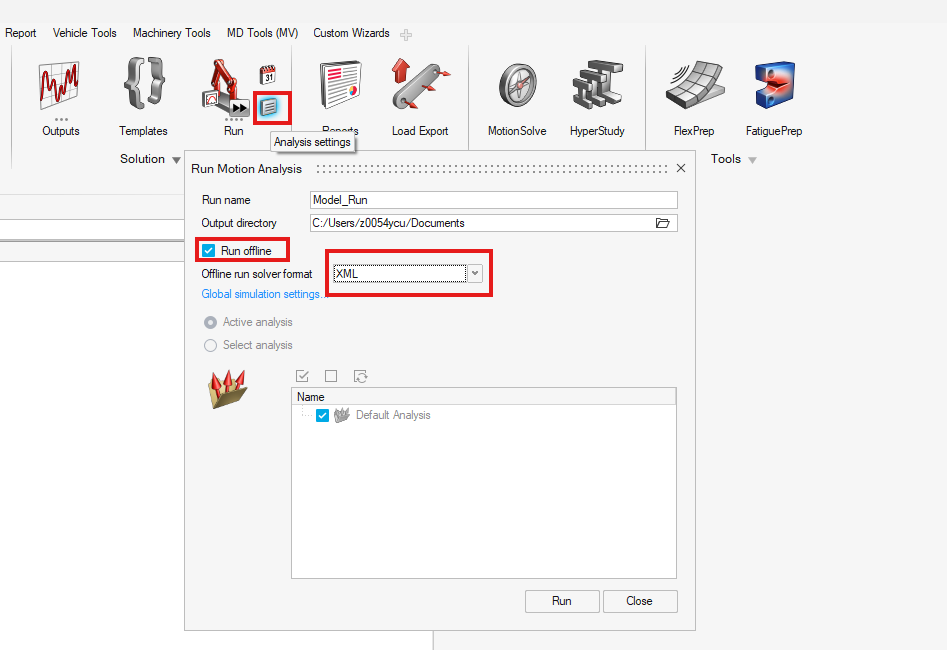This screenshot has height=650, width=947.
Task: Click the Name column header
Action: coord(484,397)
